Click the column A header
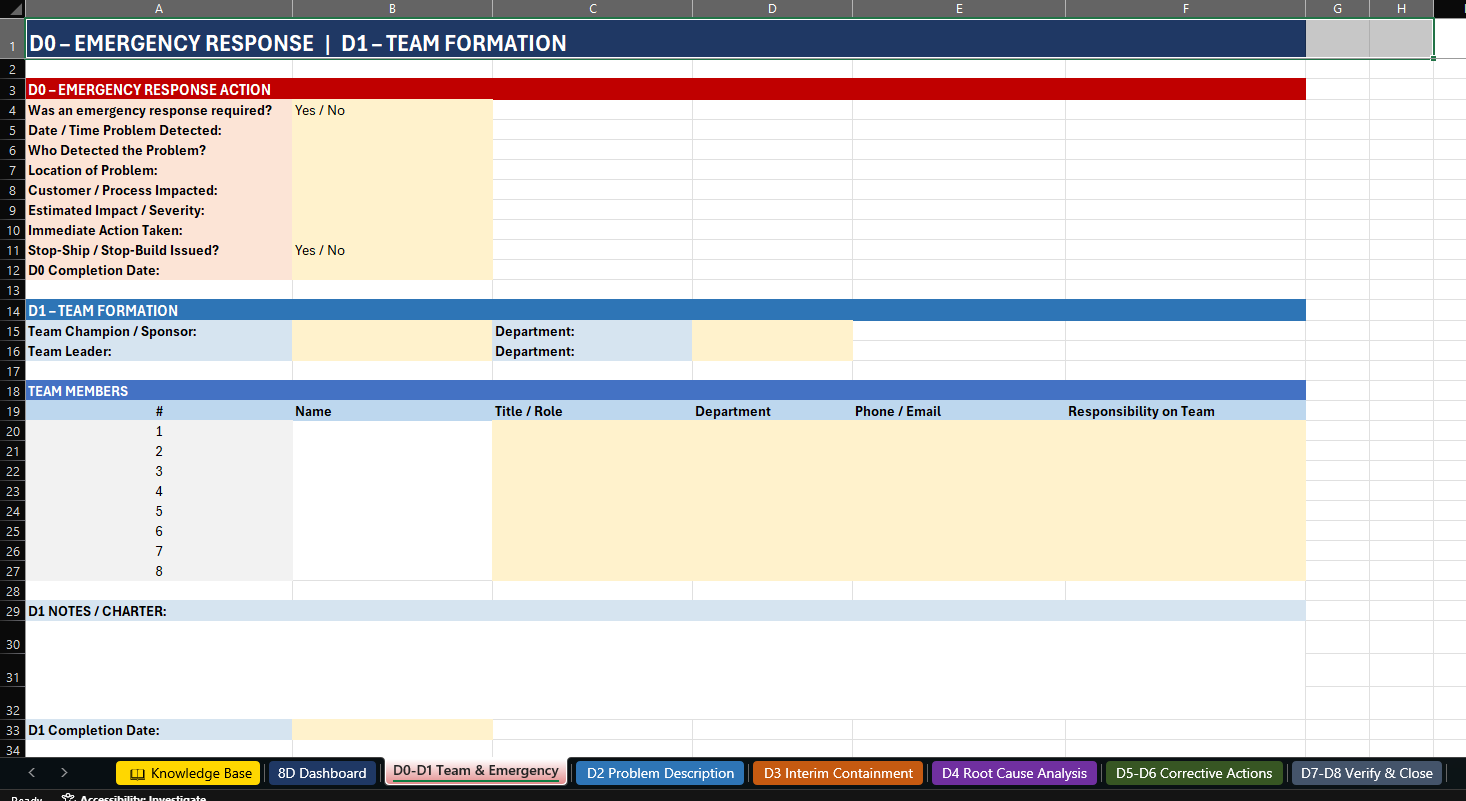Viewport: 1466px width, 801px height. [x=158, y=8]
